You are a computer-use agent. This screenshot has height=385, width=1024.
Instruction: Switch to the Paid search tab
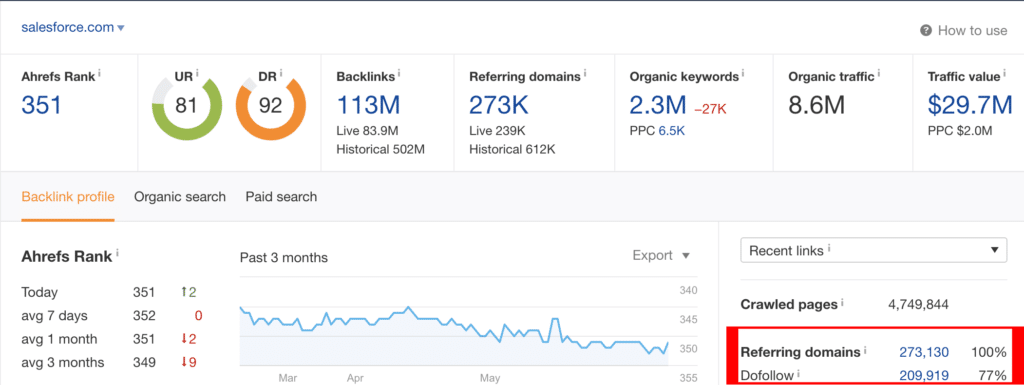click(x=281, y=196)
